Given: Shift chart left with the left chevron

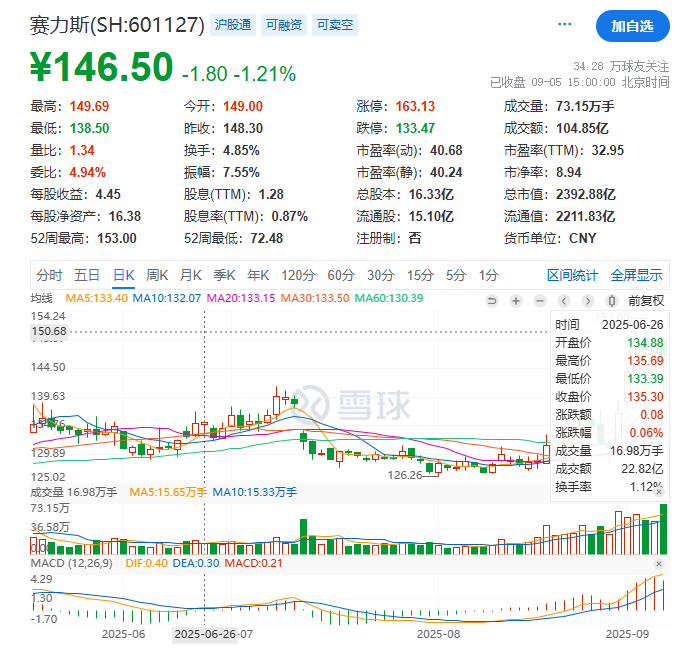Looking at the screenshot, I should [x=564, y=301].
